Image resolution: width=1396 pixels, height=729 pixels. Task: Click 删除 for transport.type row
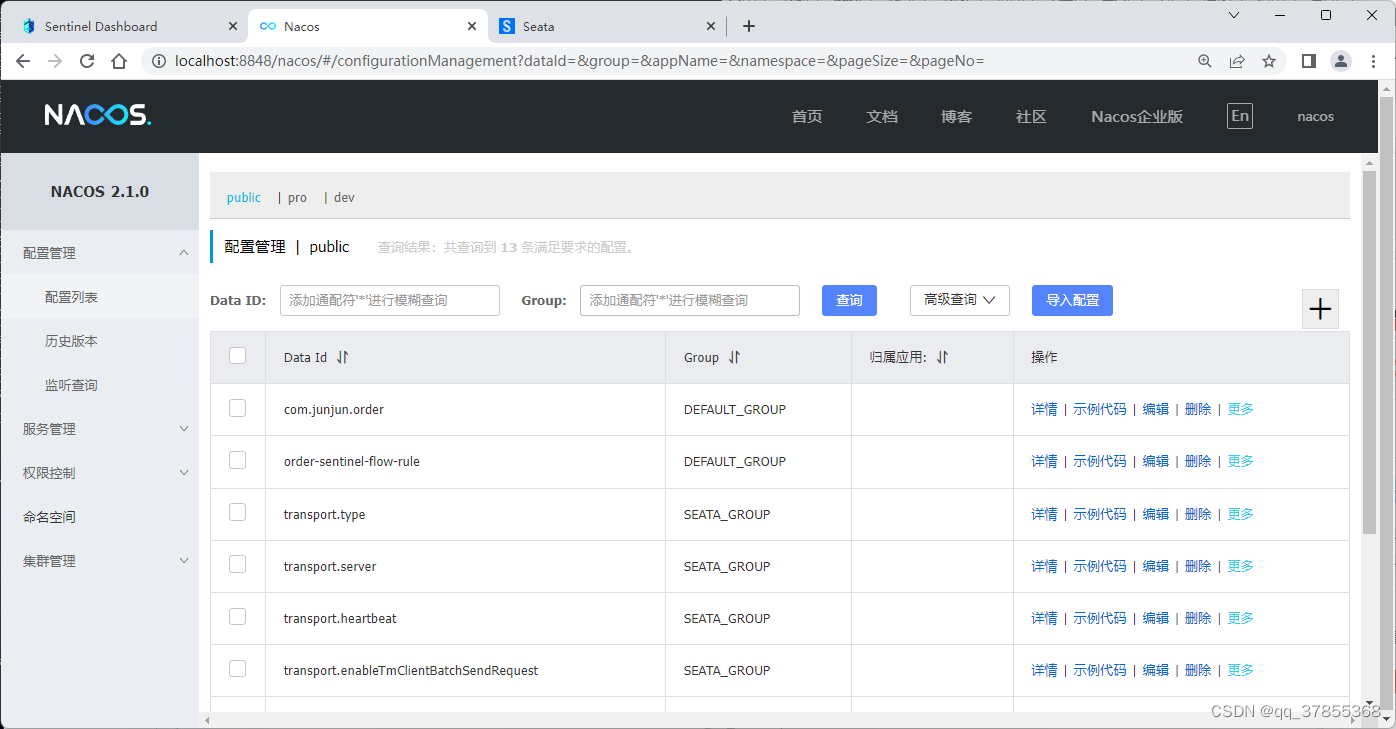1198,514
